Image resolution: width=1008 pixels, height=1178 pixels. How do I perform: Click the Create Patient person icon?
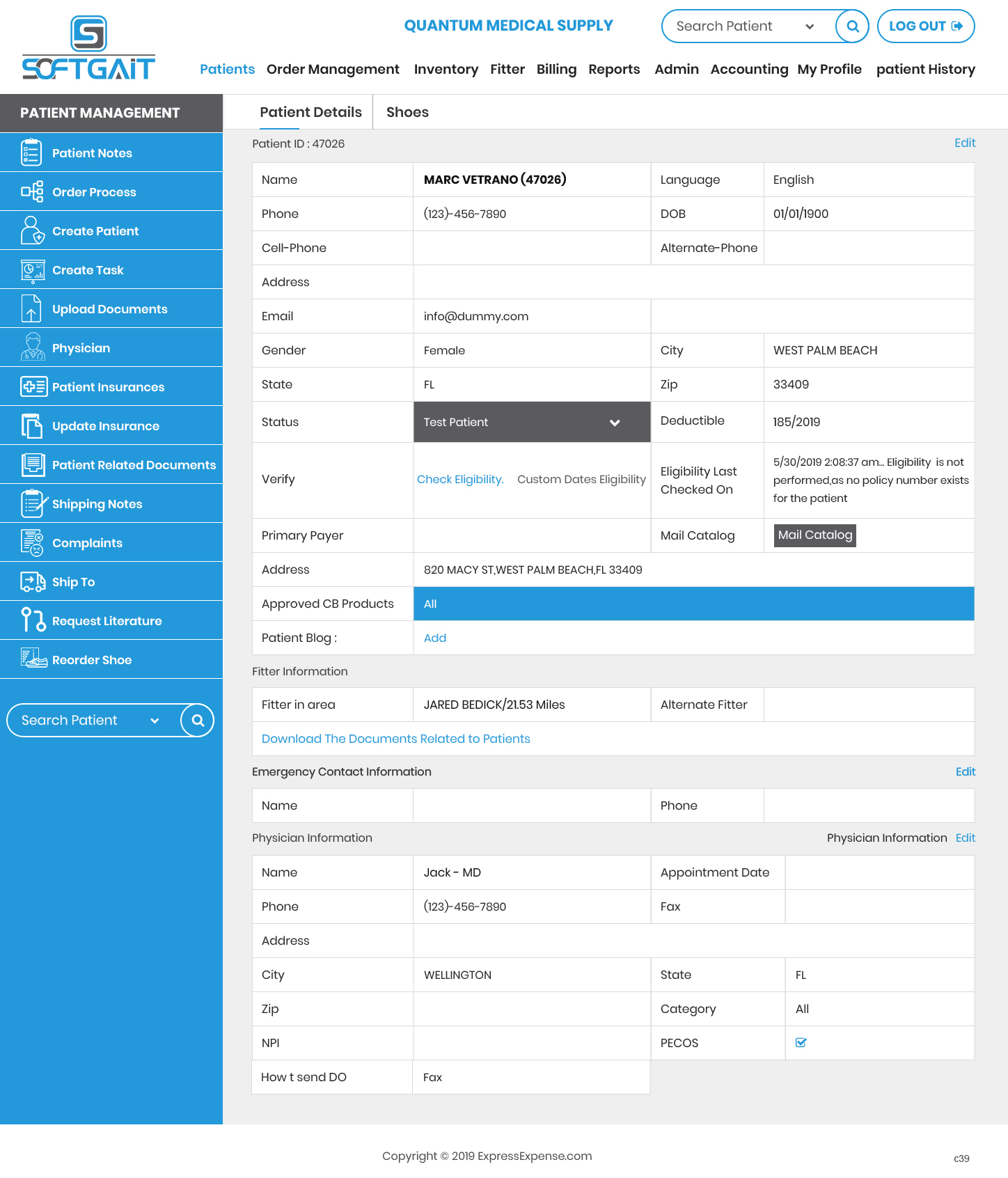32,230
